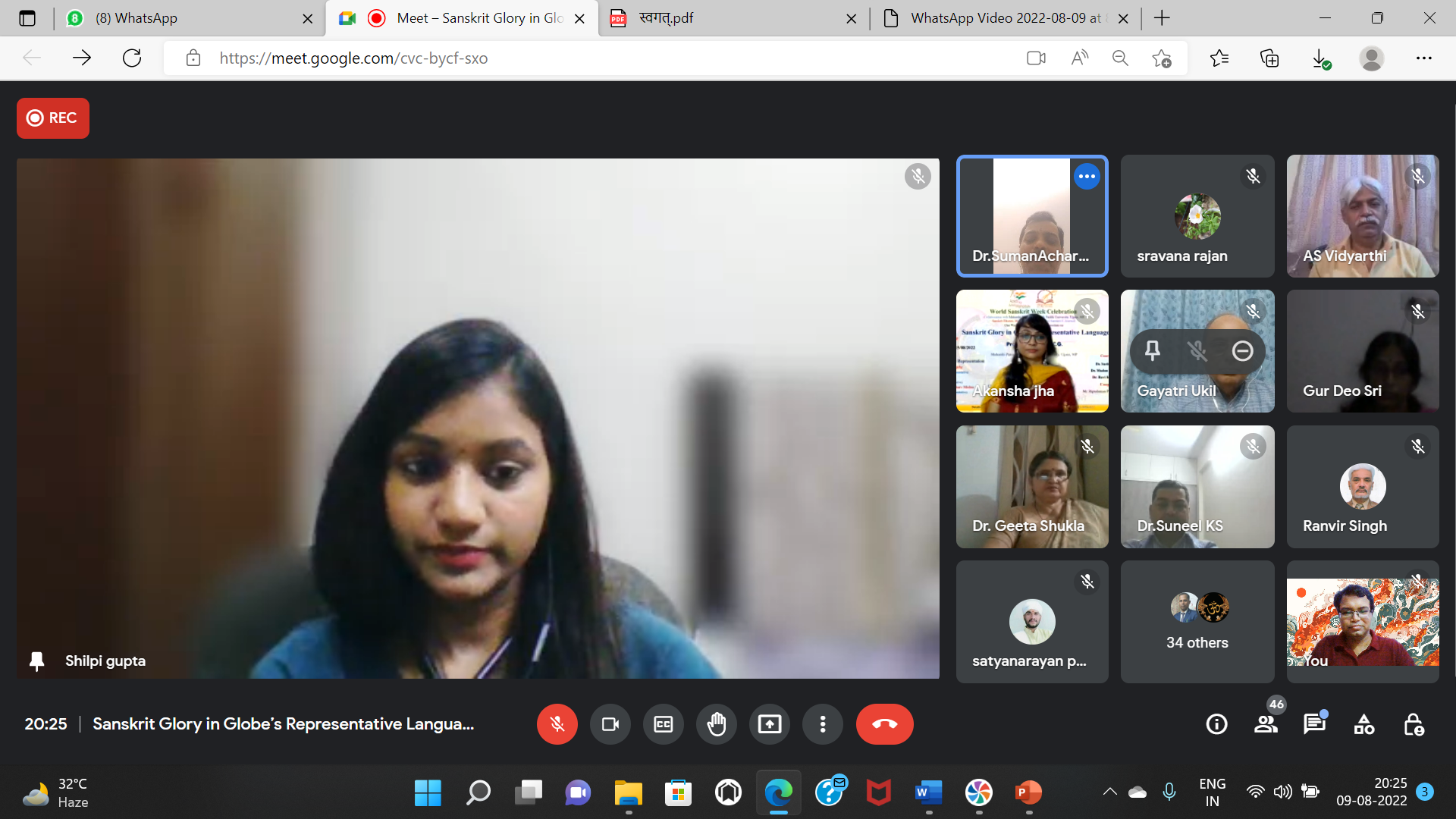Screen dimensions: 1456x819
Task: Unmute microphone in Meet call bar
Action: 557,724
